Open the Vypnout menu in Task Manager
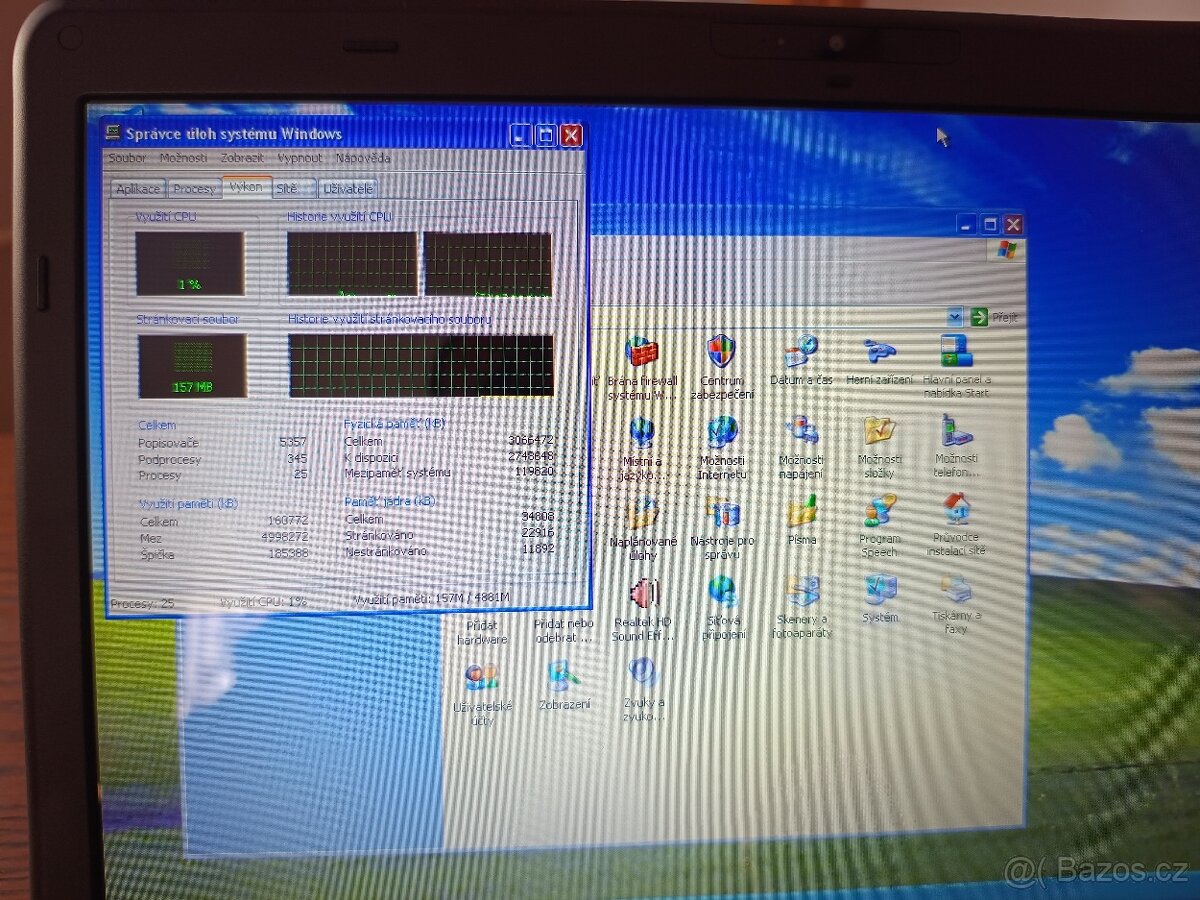 pyautogui.click(x=299, y=158)
